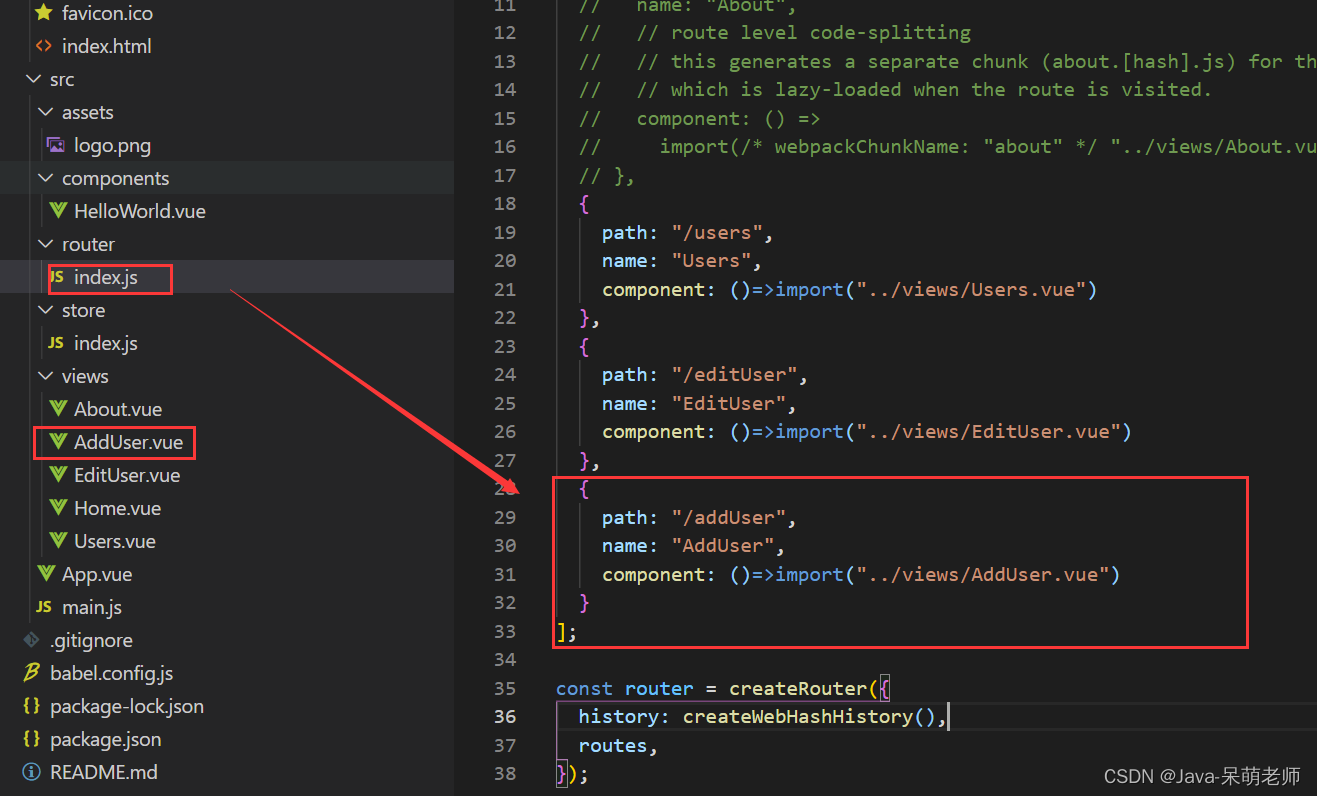
Task: Click the image icon next to logo.png
Action: click(56, 145)
